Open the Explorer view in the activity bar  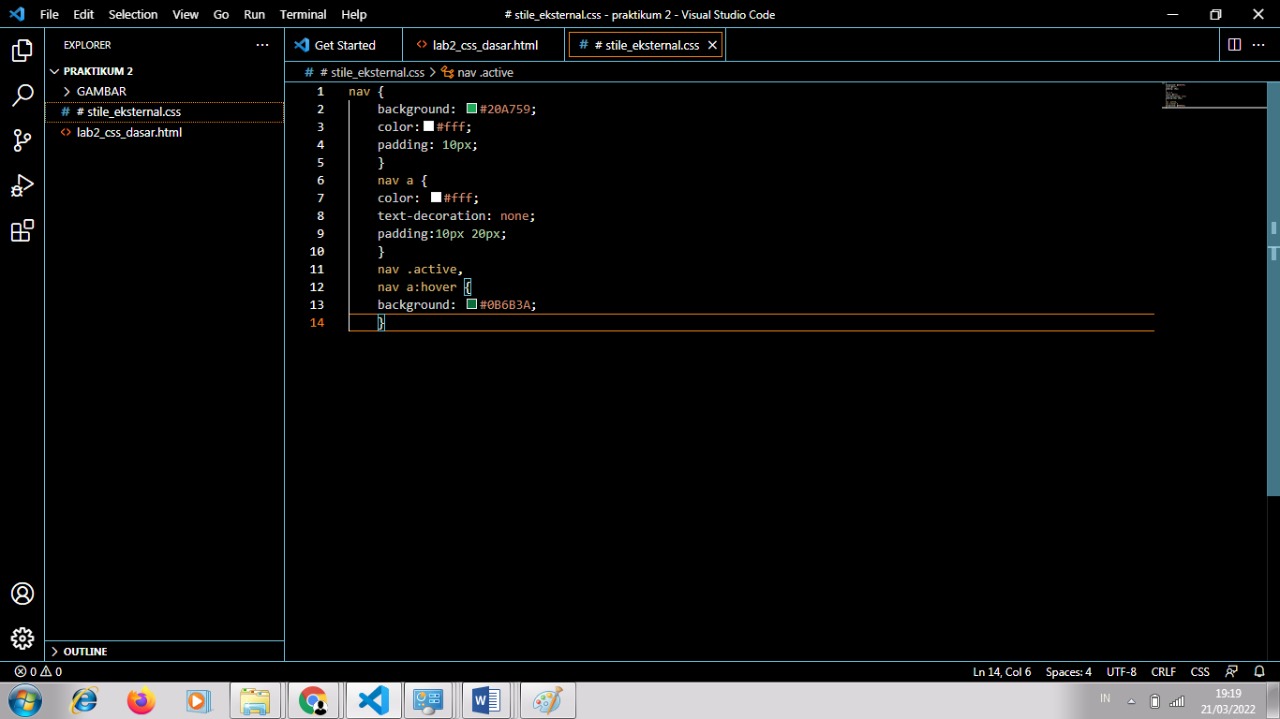(22, 49)
